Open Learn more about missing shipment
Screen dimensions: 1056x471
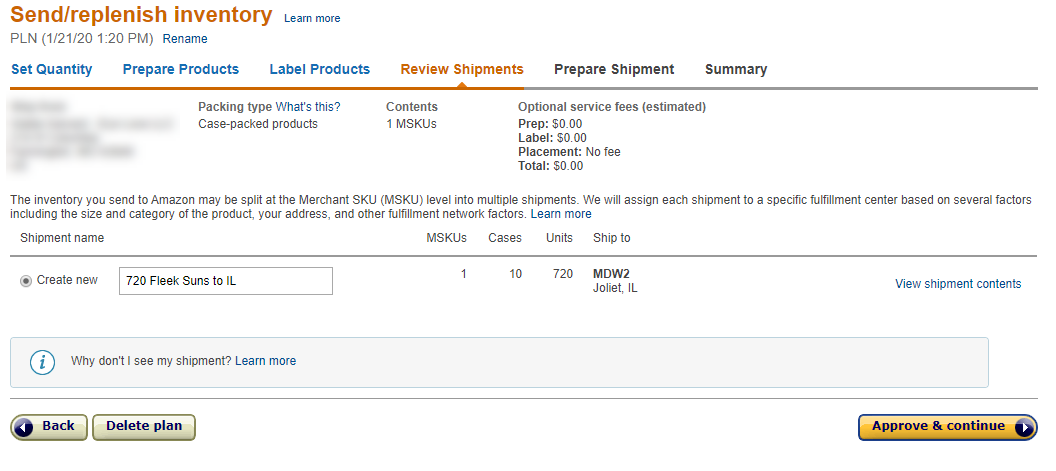[x=265, y=361]
